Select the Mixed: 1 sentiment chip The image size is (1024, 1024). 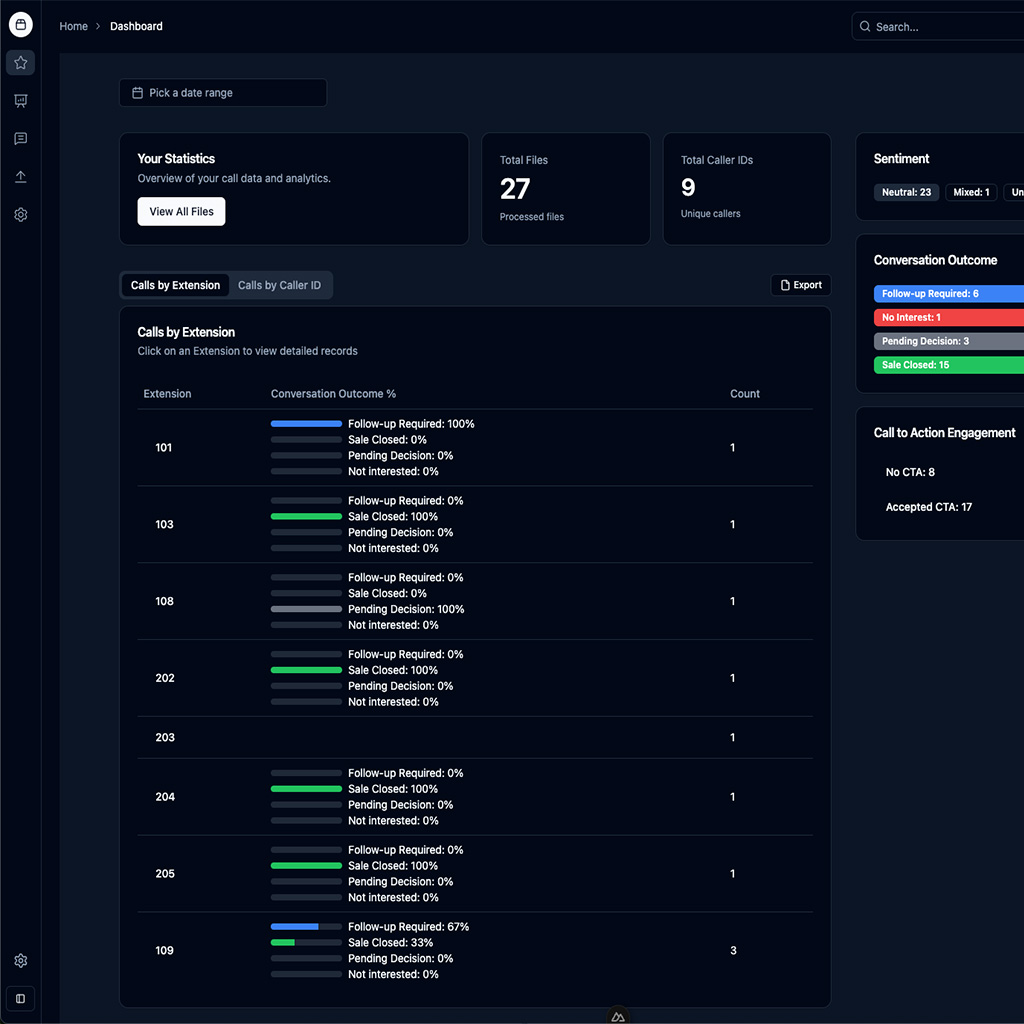tap(971, 192)
